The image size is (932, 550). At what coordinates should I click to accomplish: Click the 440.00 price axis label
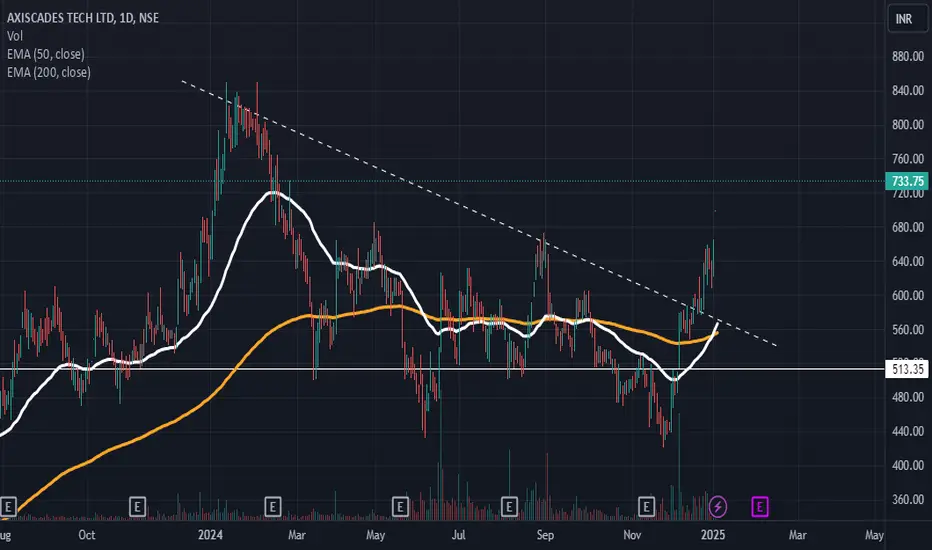908,431
